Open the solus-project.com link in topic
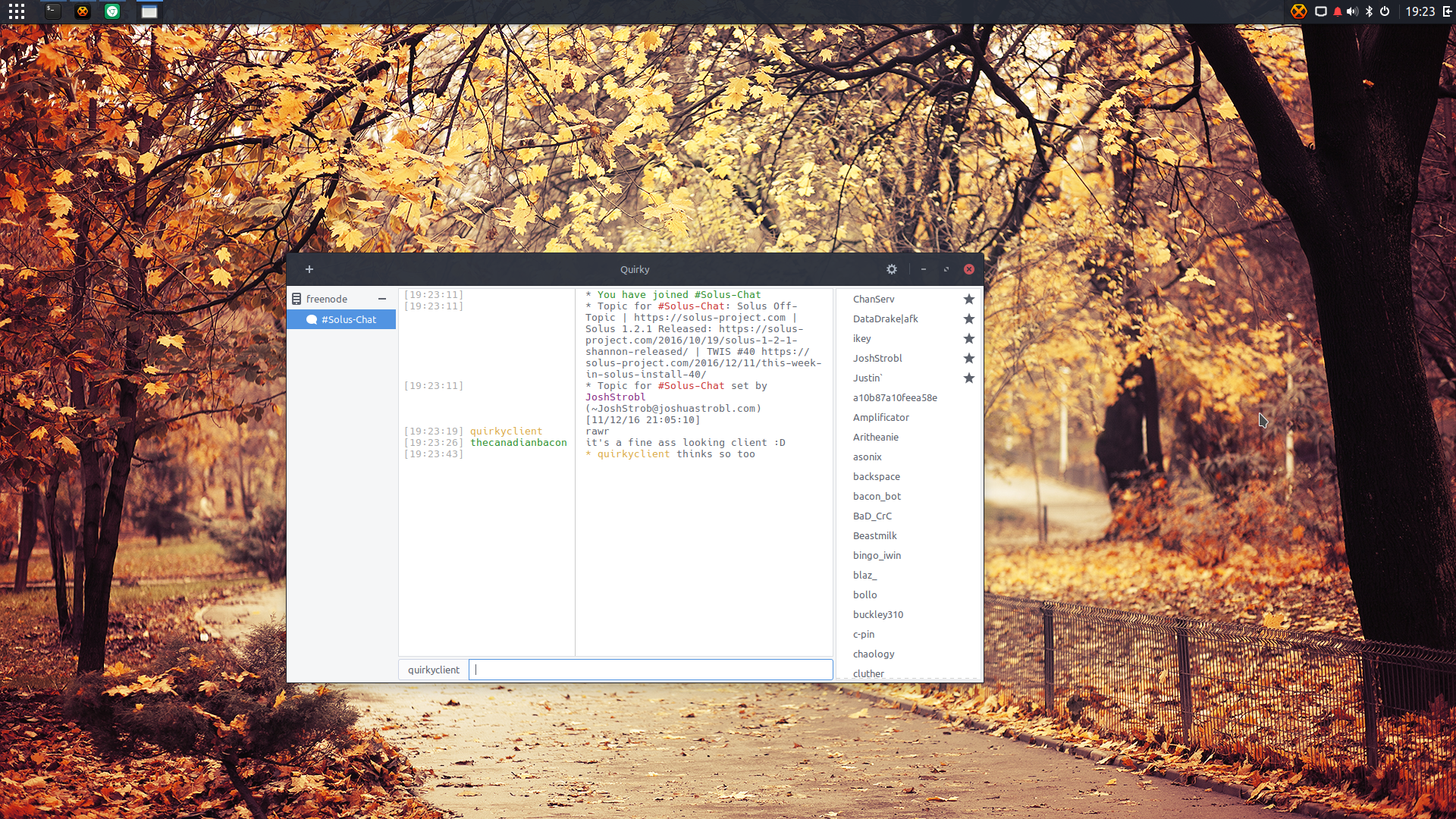The image size is (1456, 819). tap(710, 317)
